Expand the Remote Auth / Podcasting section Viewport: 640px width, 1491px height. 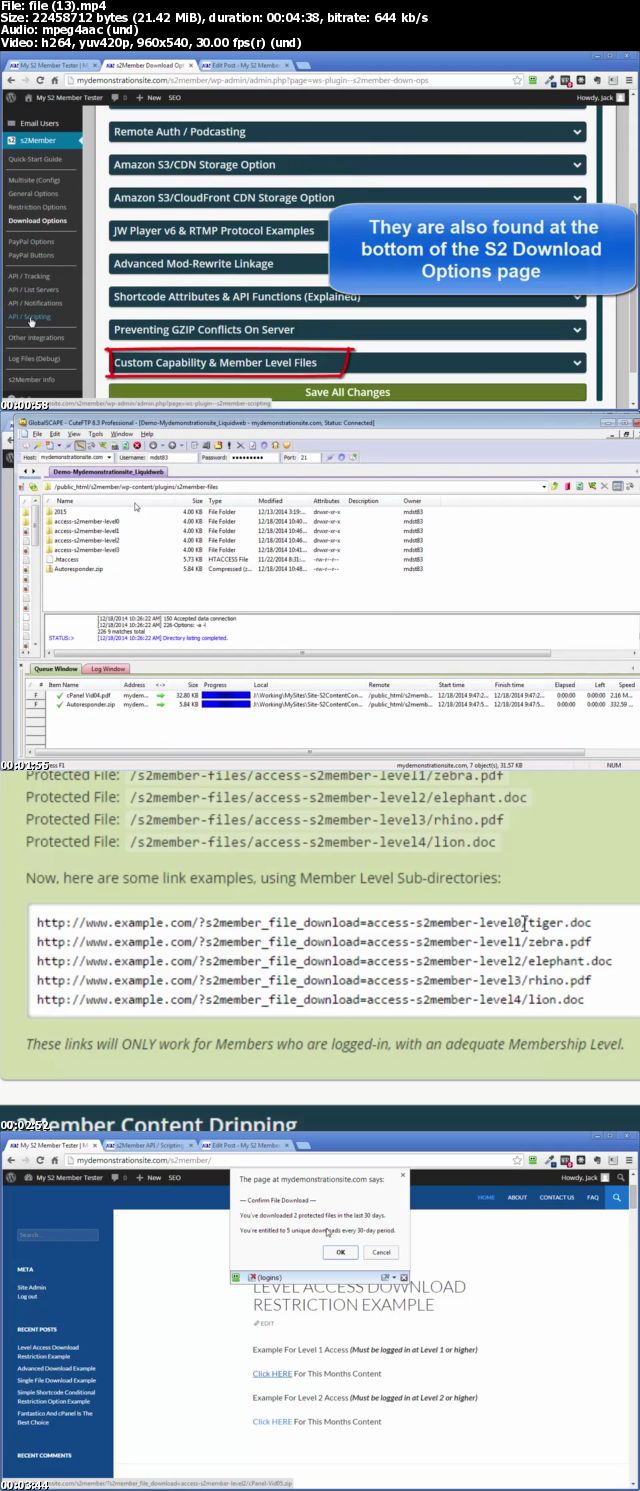pos(347,131)
